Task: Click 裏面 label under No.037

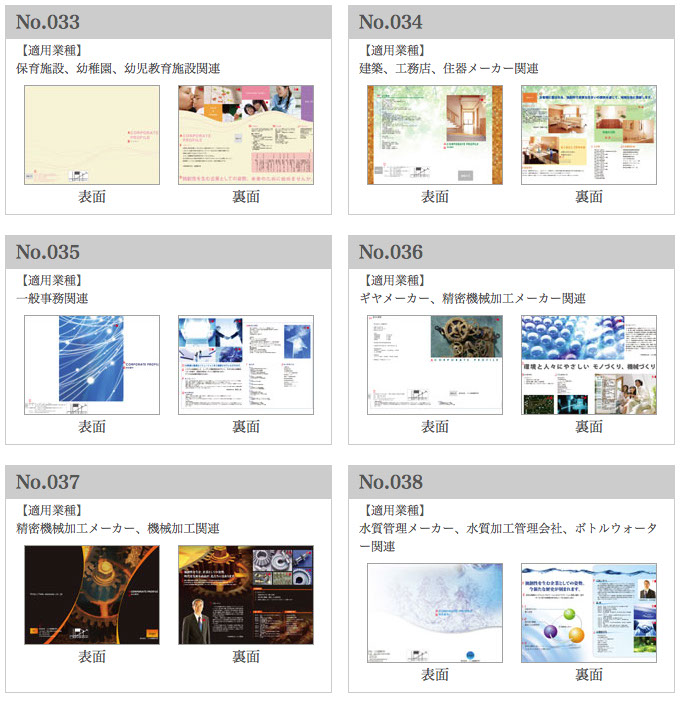Action: tap(246, 657)
